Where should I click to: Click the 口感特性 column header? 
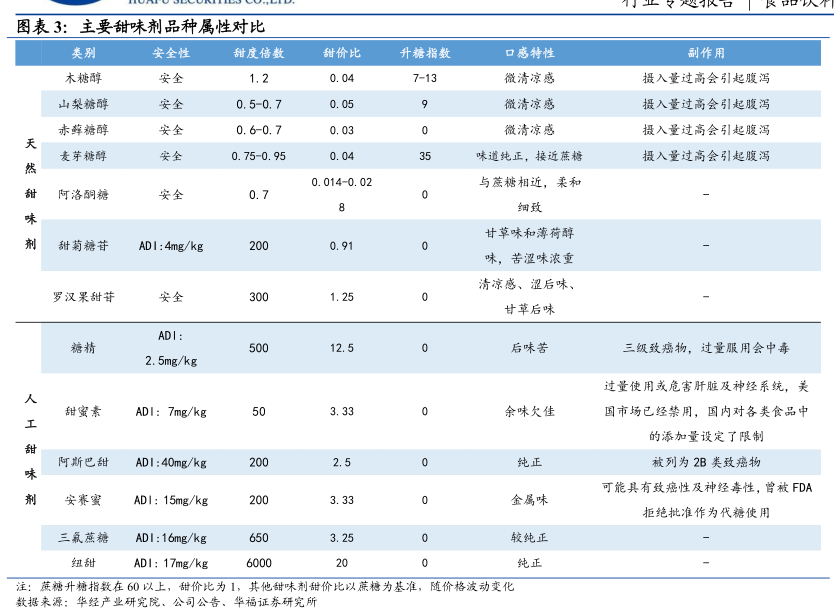529,52
